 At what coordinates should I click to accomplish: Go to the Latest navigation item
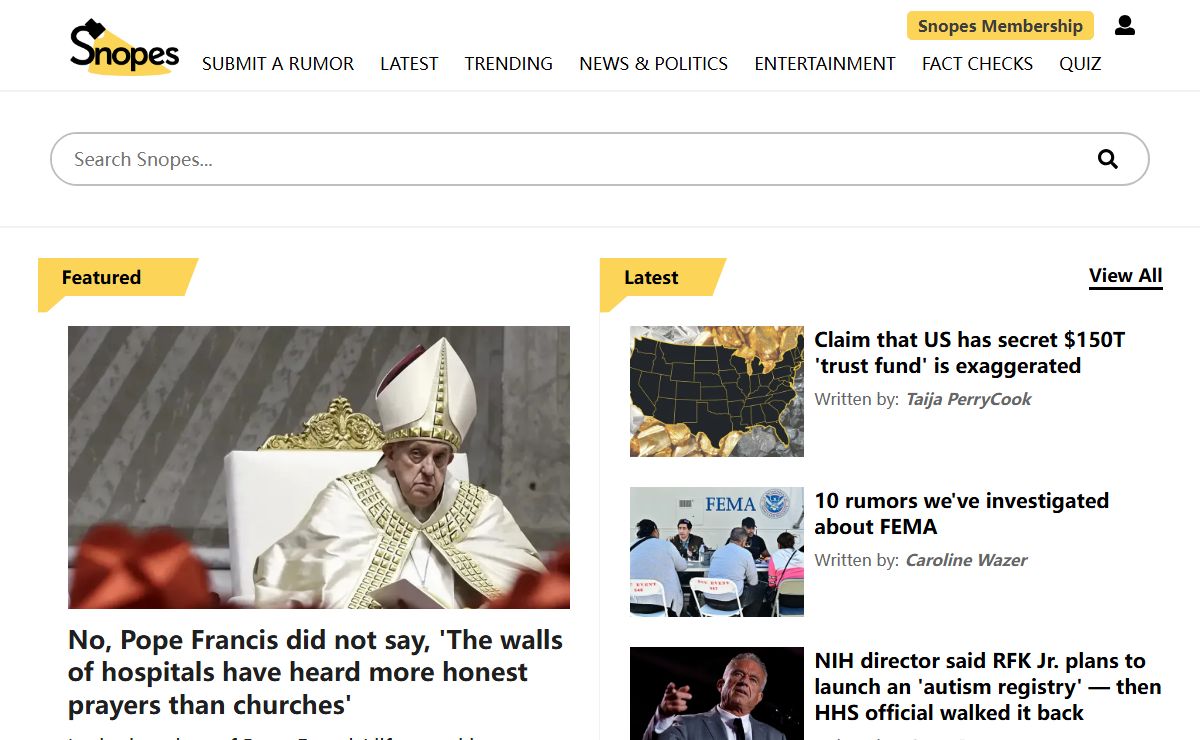409,64
